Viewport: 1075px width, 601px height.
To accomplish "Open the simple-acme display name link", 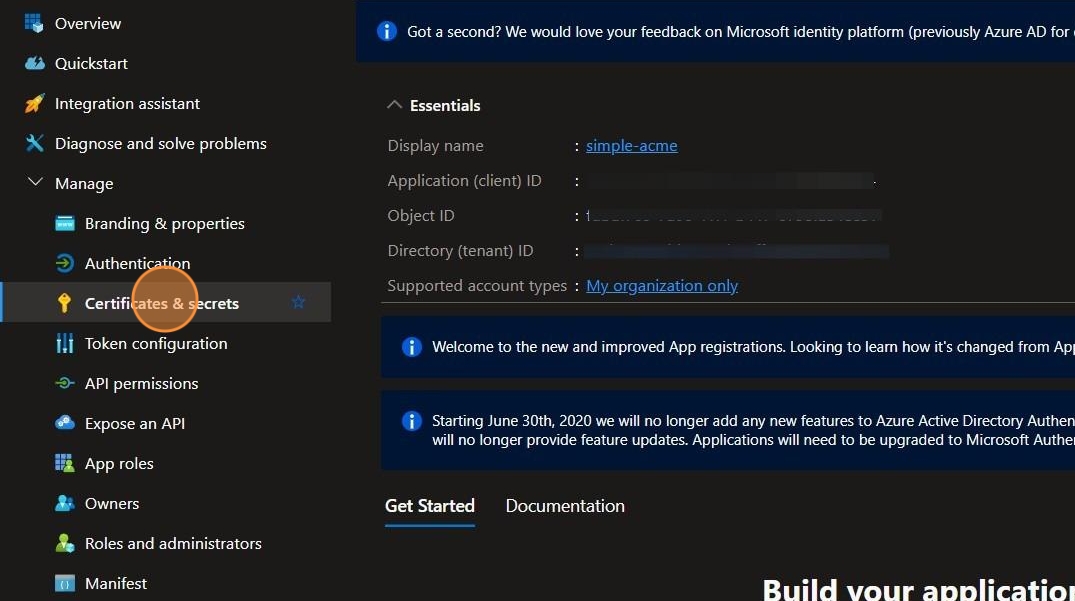I will point(631,145).
